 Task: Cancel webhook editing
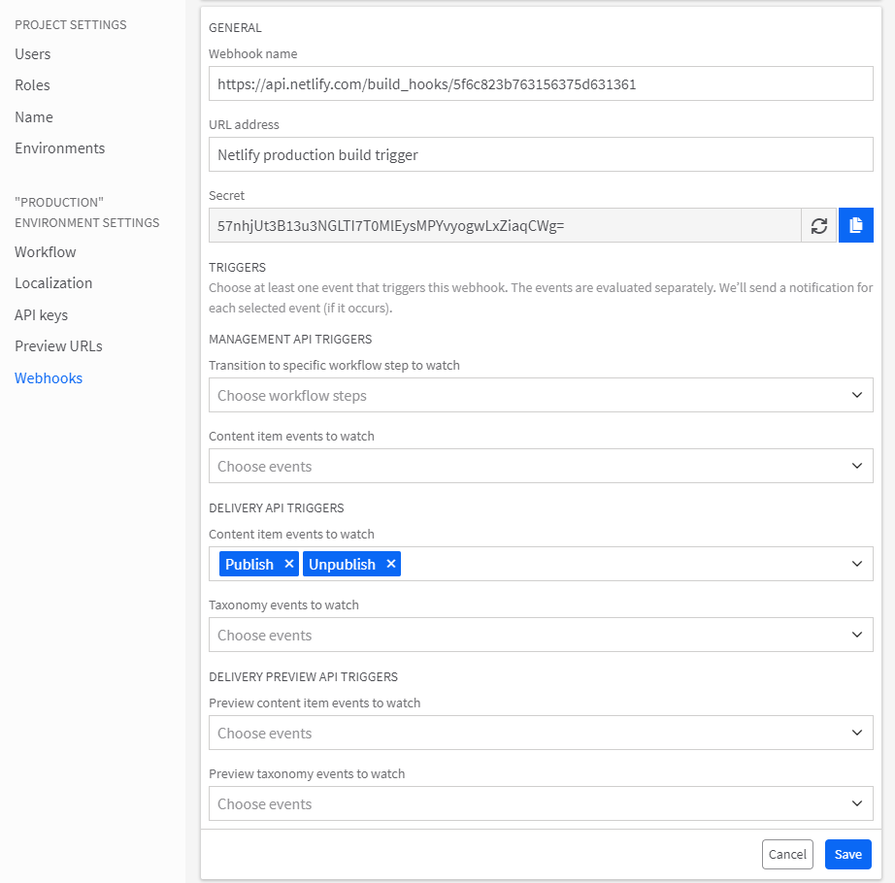click(x=787, y=854)
